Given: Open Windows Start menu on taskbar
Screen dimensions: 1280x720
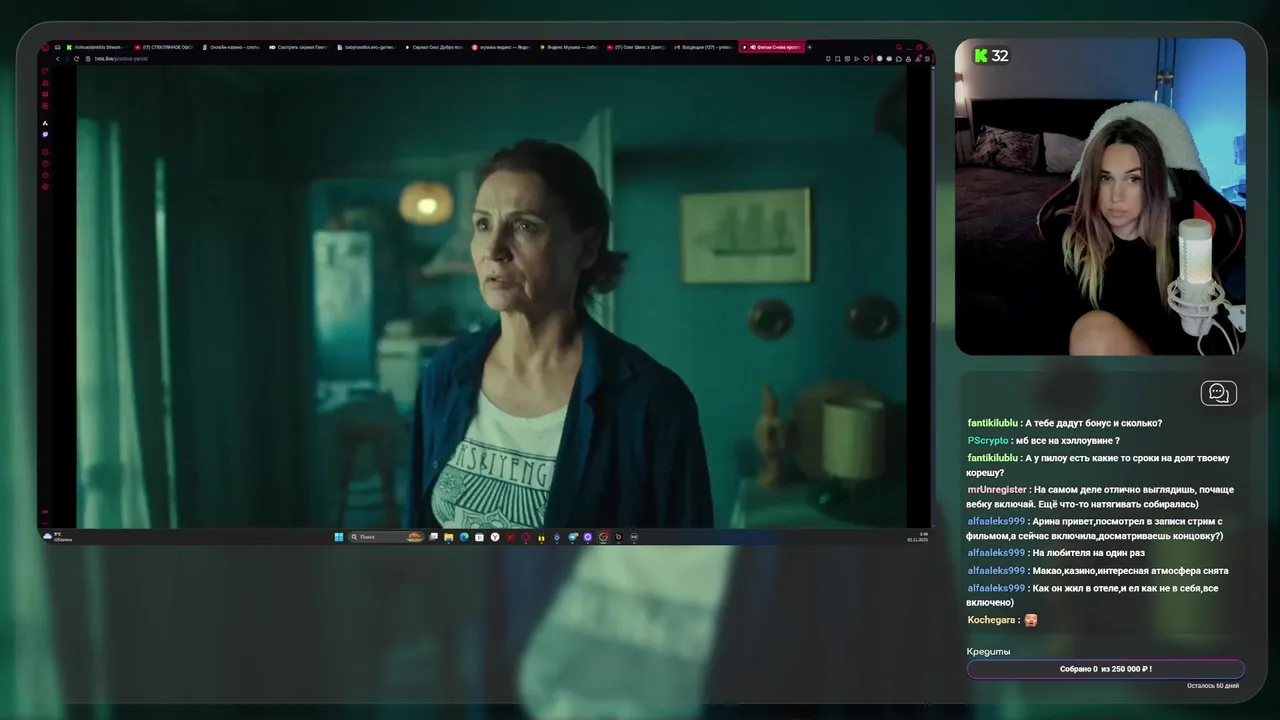Looking at the screenshot, I should pos(339,537).
